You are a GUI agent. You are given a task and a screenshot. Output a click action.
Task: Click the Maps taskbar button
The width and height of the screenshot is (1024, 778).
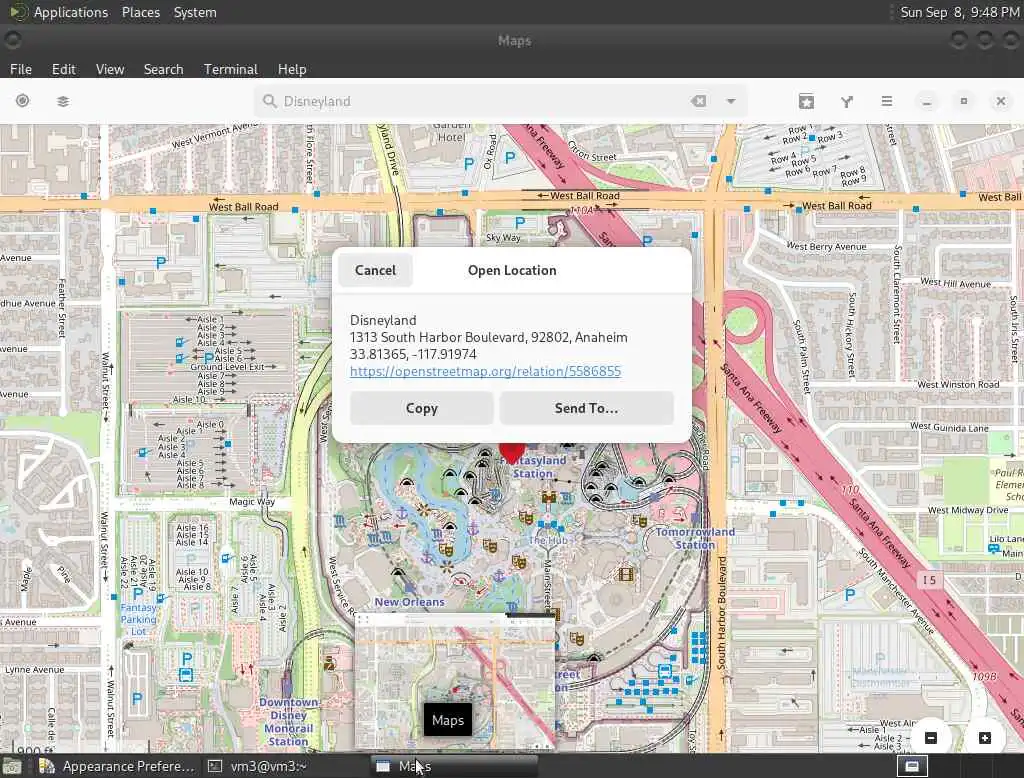(x=454, y=766)
